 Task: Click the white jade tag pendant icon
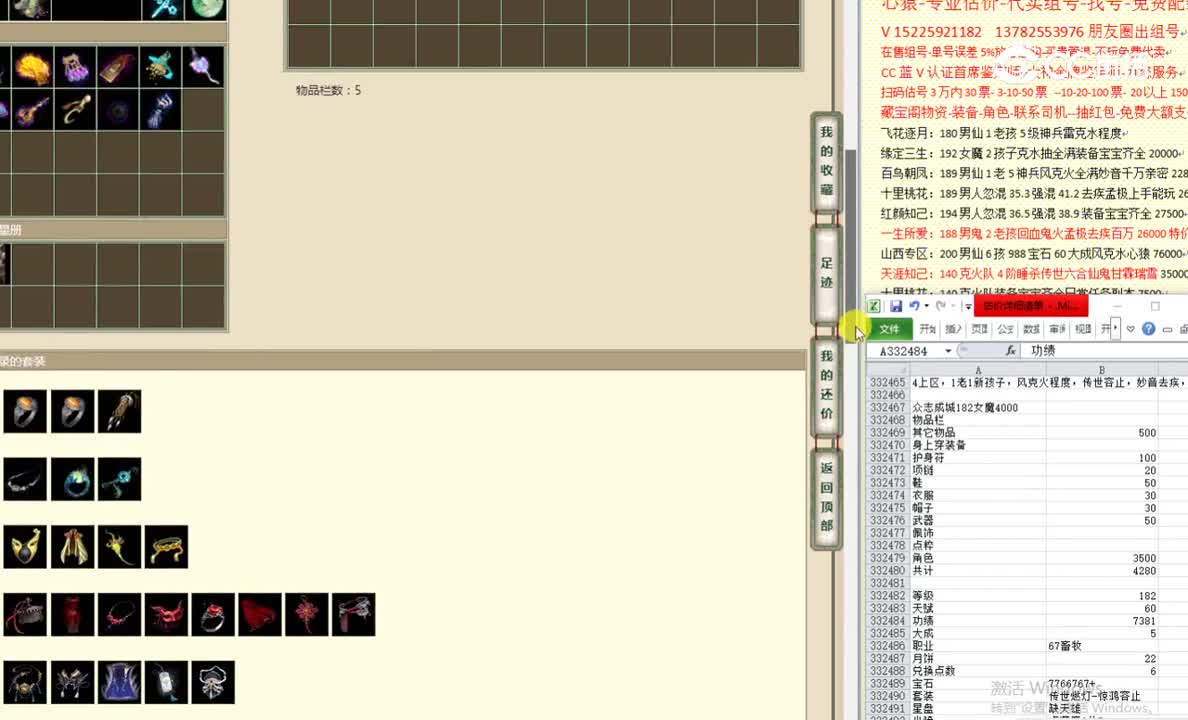pos(167,682)
